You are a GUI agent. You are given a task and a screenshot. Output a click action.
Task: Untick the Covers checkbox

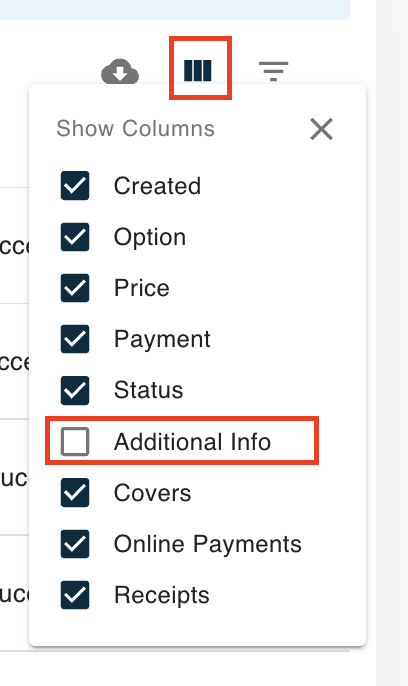(75, 493)
